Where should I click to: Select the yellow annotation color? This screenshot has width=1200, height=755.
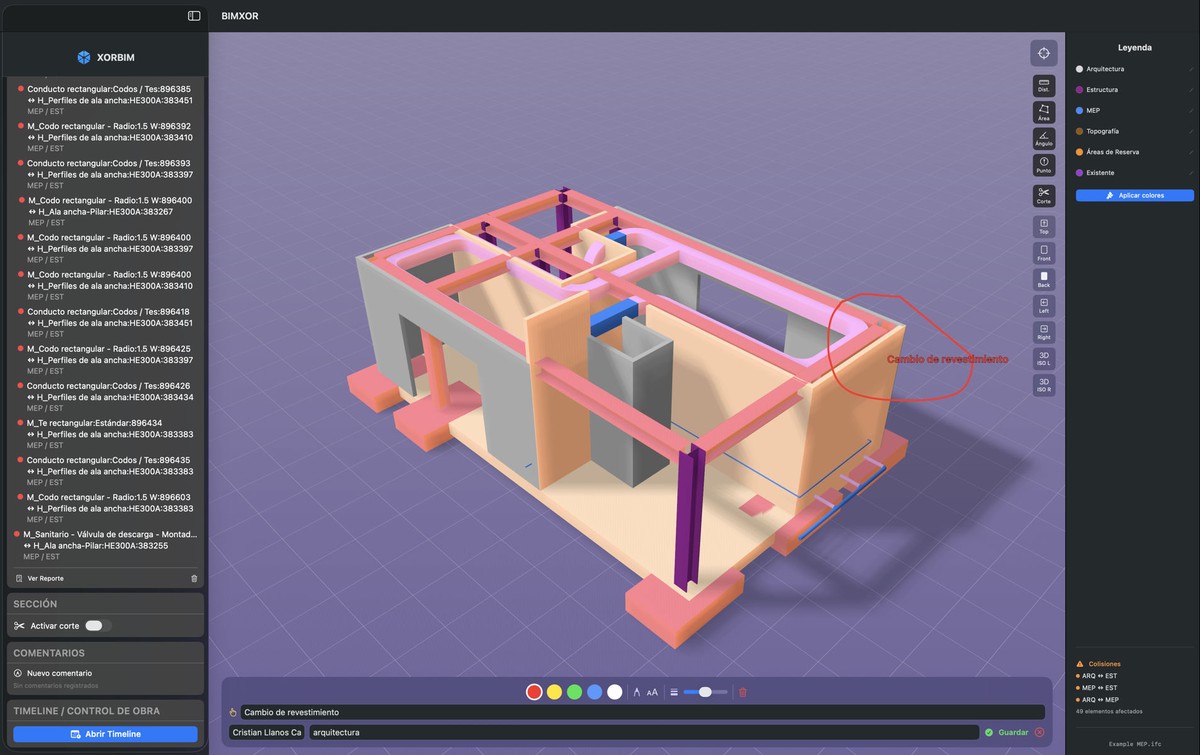[554, 691]
